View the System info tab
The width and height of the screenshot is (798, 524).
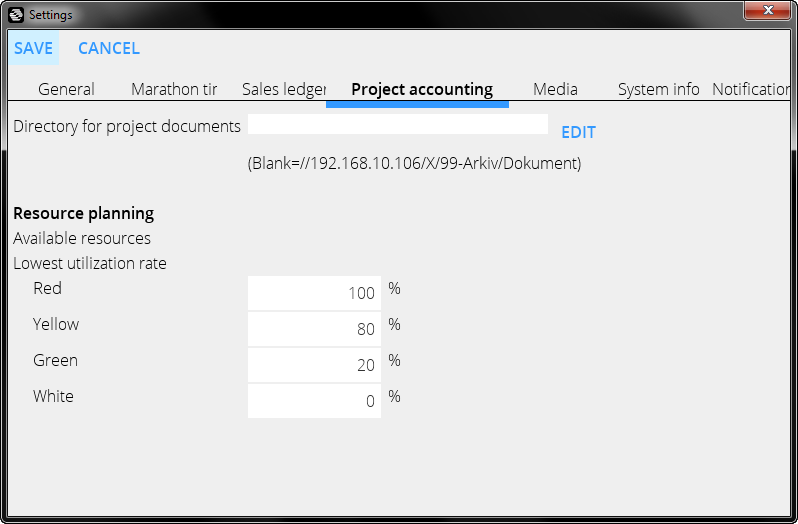(x=658, y=89)
